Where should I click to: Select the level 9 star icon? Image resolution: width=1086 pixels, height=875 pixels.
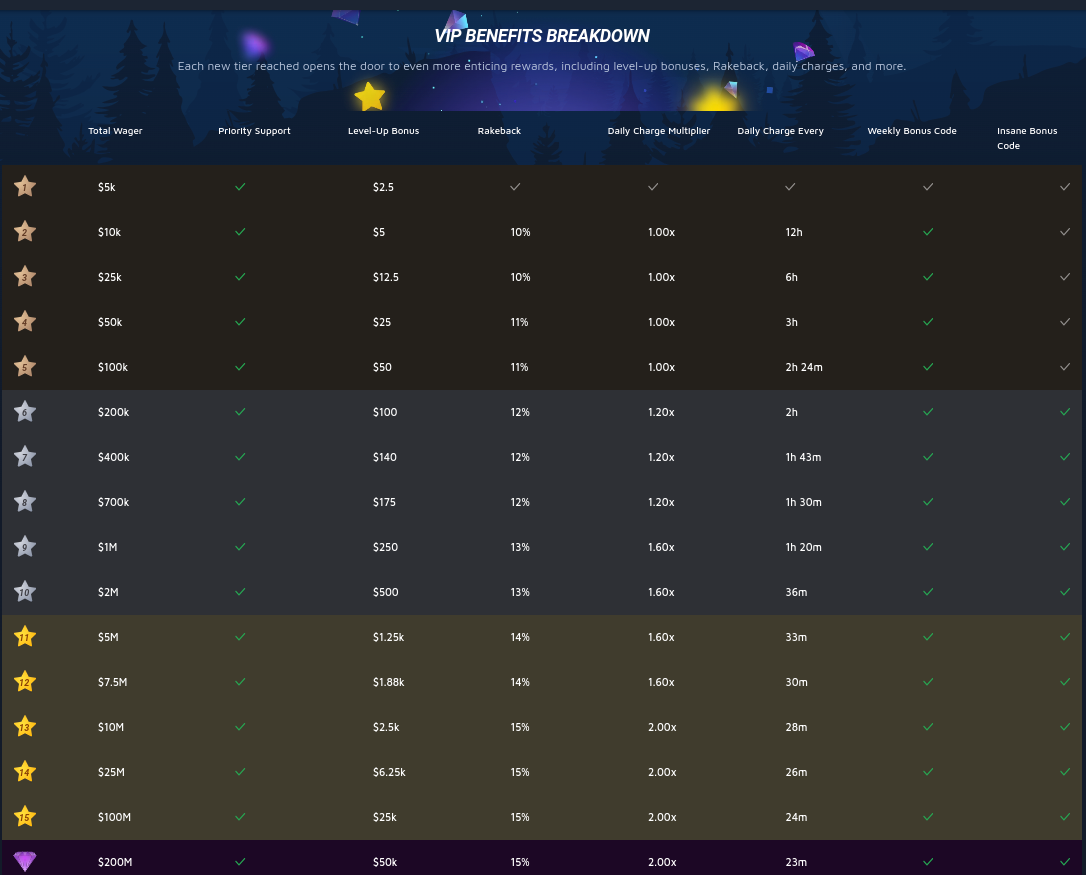point(25,546)
